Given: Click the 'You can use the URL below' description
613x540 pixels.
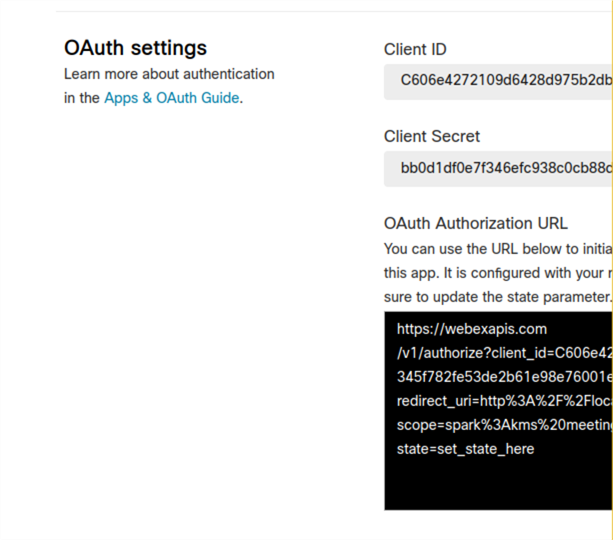Looking at the screenshot, I should pos(498,249).
